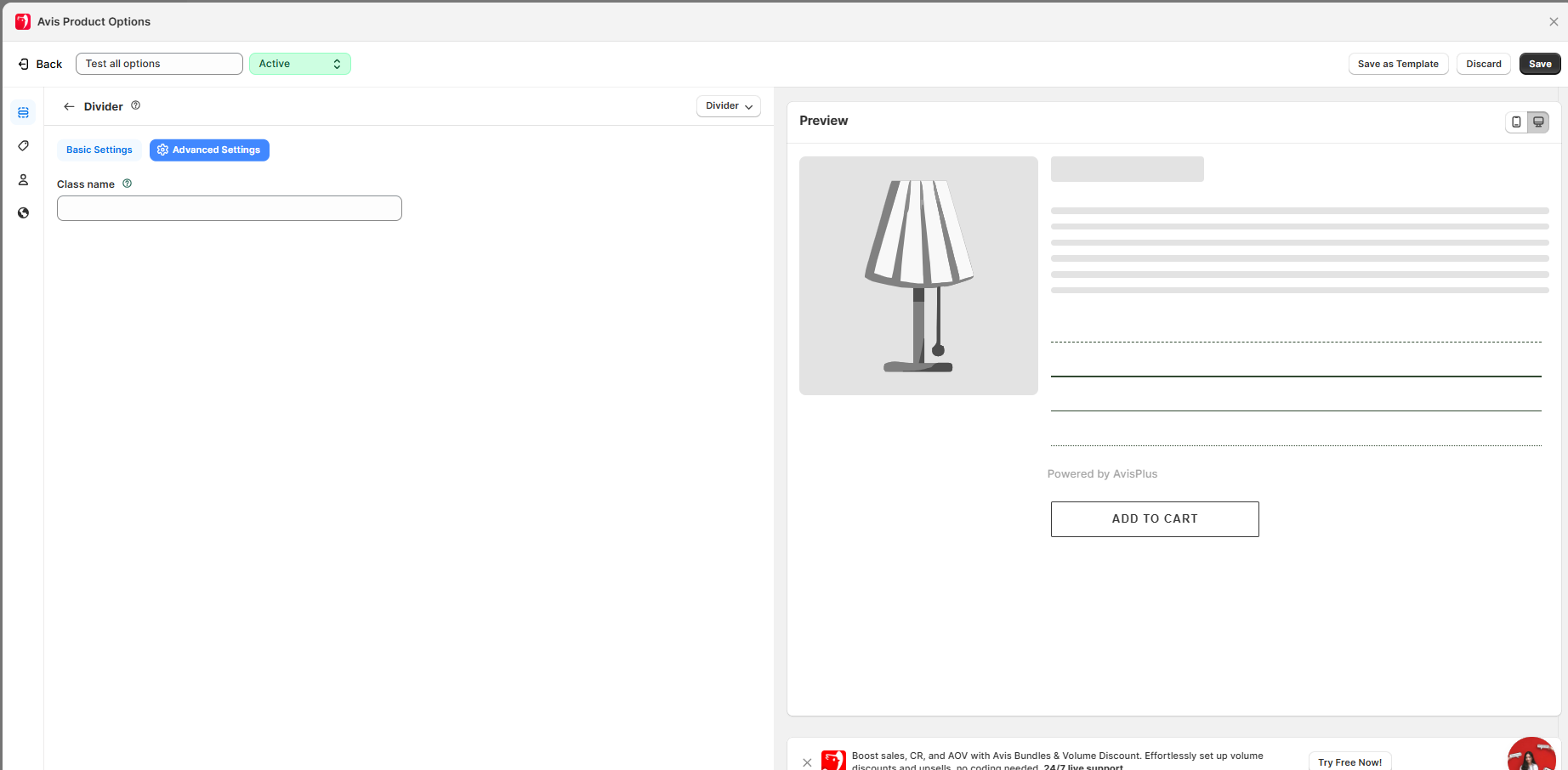Click the globe icon in sidebar
Viewport: 1568px width, 770px height.
[23, 212]
